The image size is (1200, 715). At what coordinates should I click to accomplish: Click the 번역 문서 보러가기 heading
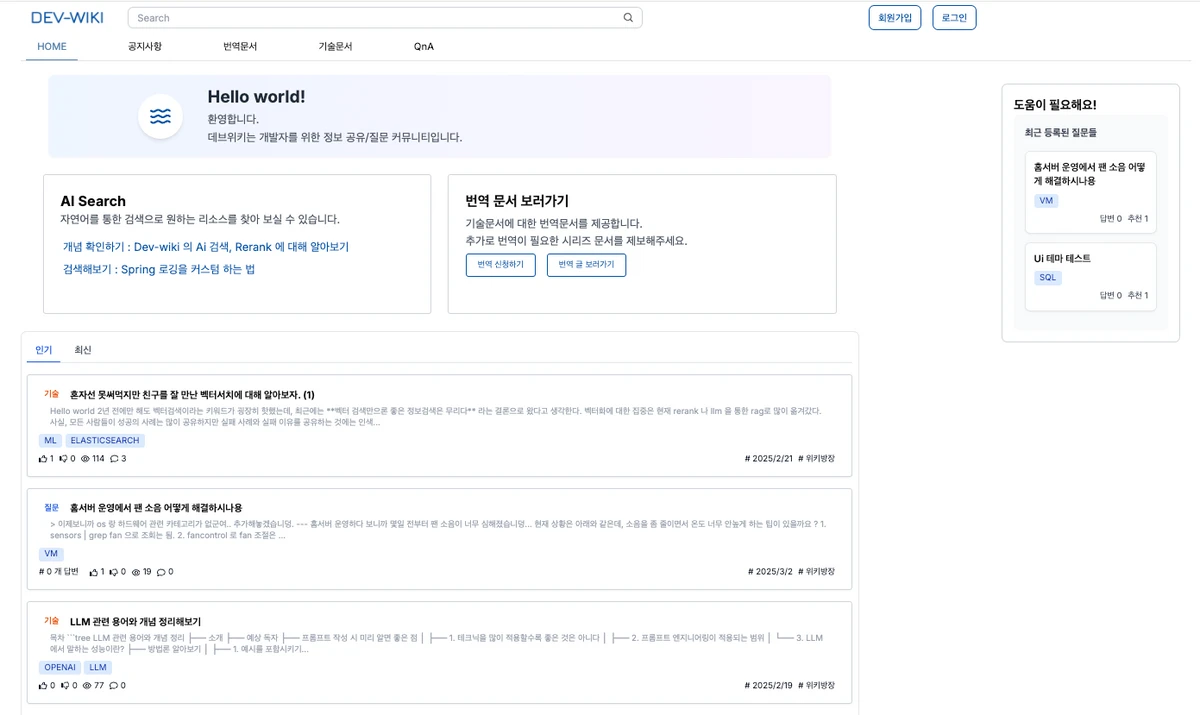coord(517,201)
